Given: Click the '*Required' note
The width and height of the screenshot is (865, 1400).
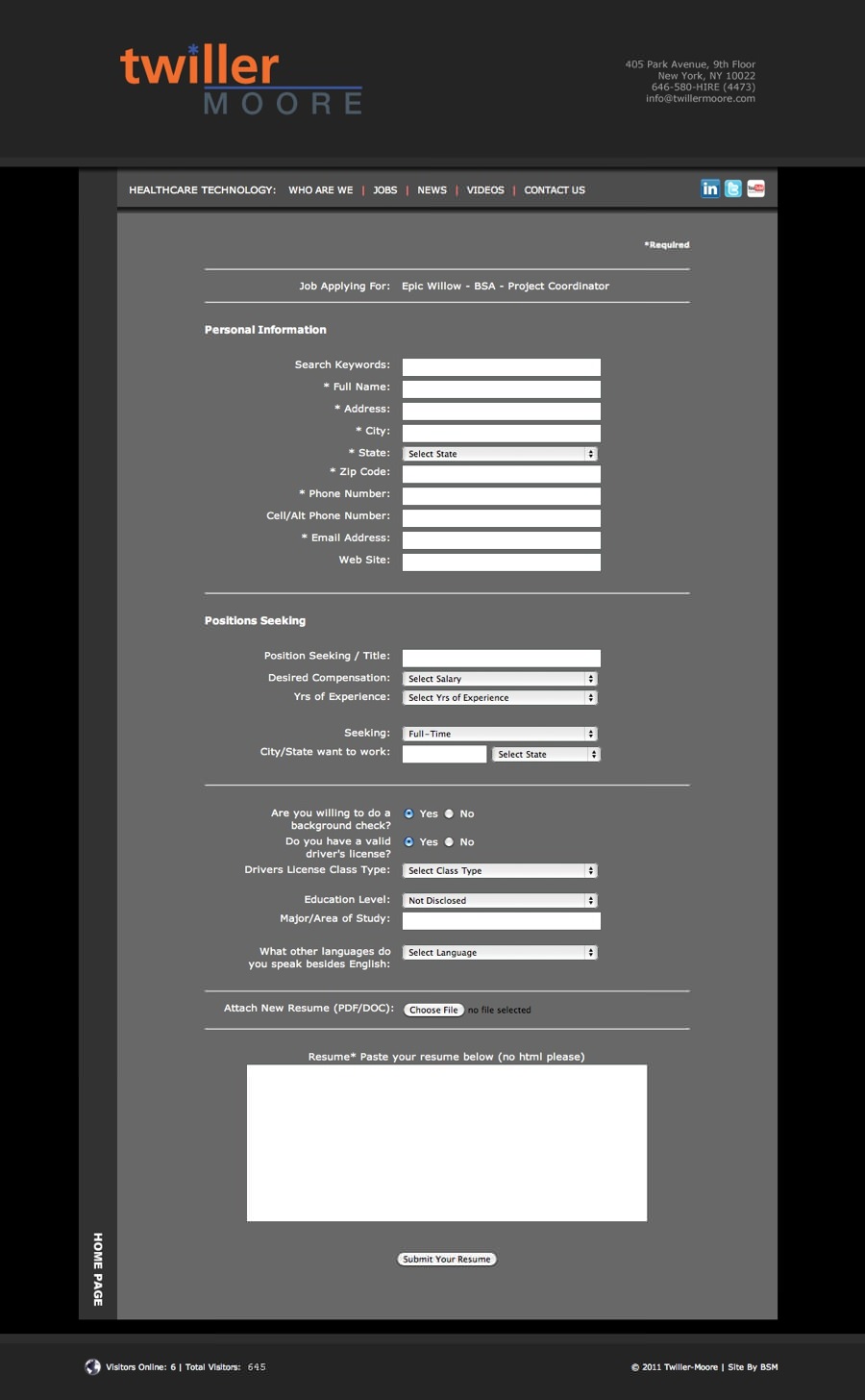Looking at the screenshot, I should pos(667,245).
